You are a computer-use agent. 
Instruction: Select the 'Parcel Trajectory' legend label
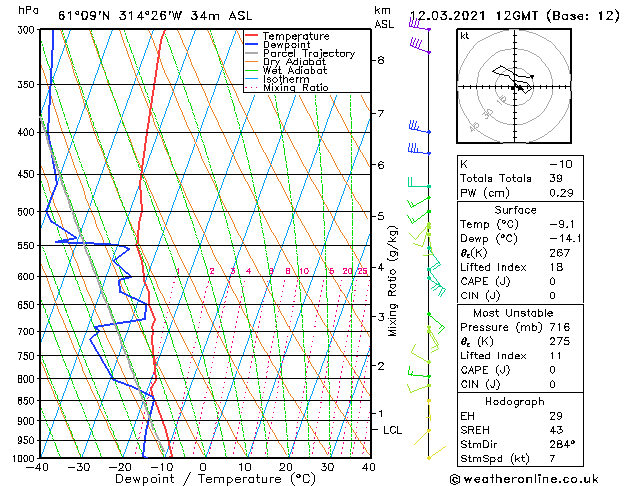pyautogui.click(x=309, y=53)
